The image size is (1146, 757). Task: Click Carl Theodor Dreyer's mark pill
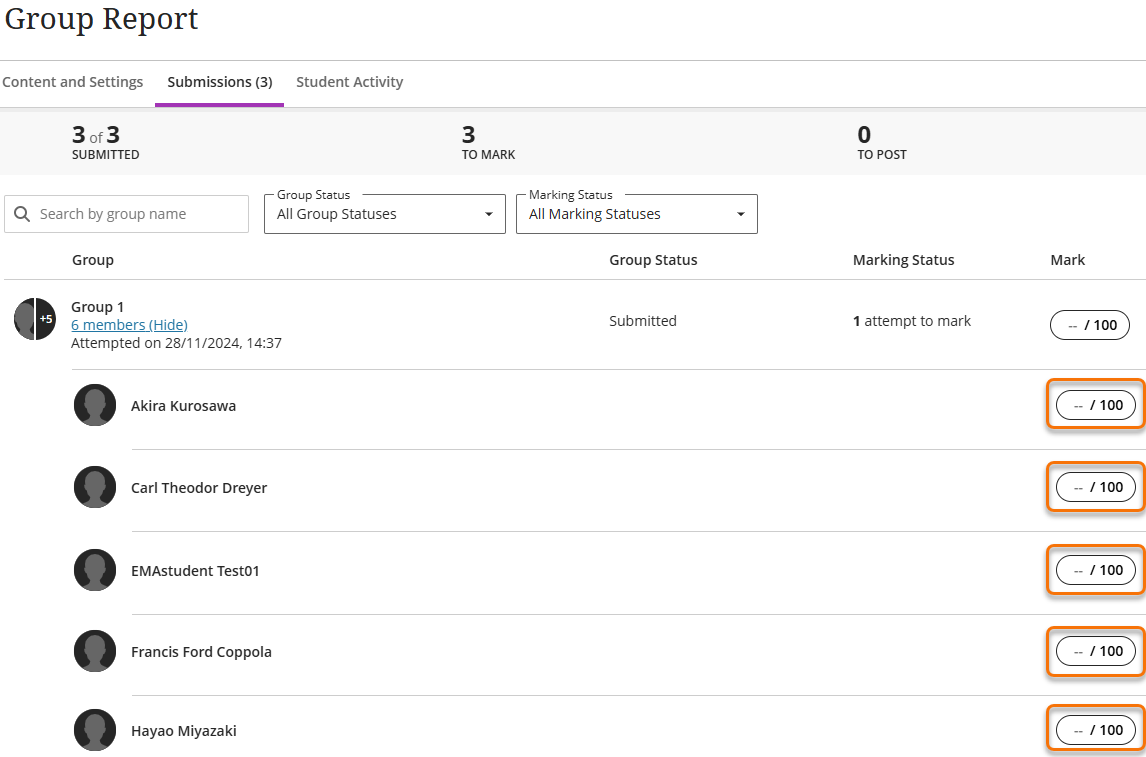coord(1096,487)
